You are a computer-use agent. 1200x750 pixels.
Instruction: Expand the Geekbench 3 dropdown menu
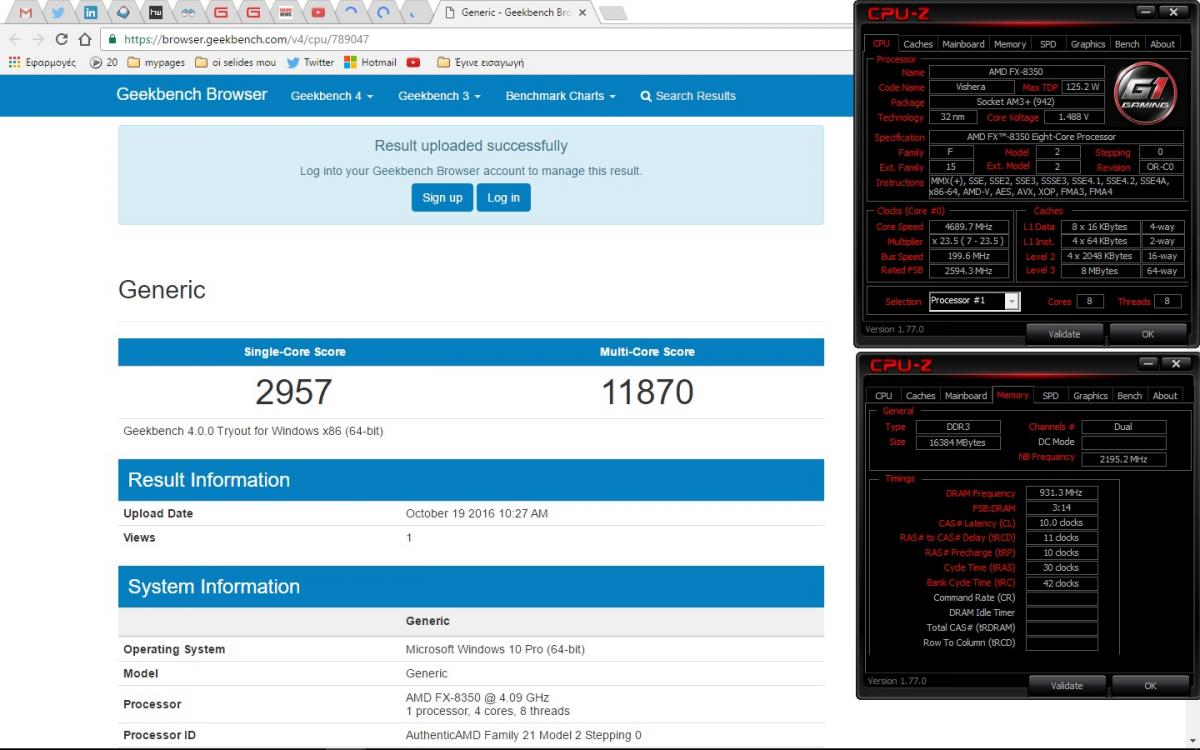click(439, 96)
